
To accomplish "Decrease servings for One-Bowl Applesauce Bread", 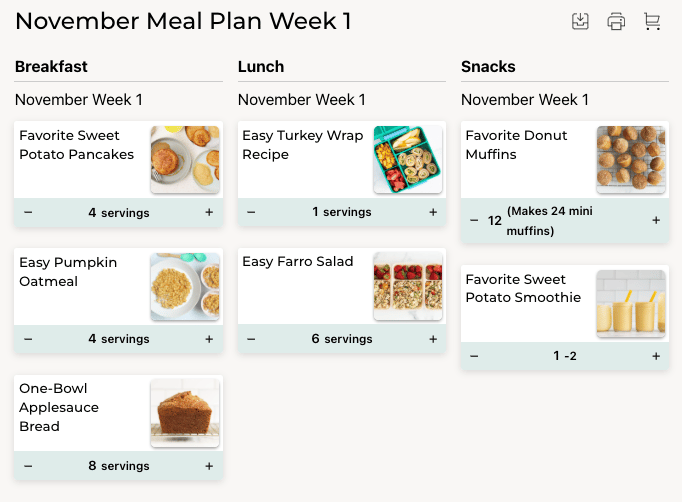I will click(x=28, y=466).
